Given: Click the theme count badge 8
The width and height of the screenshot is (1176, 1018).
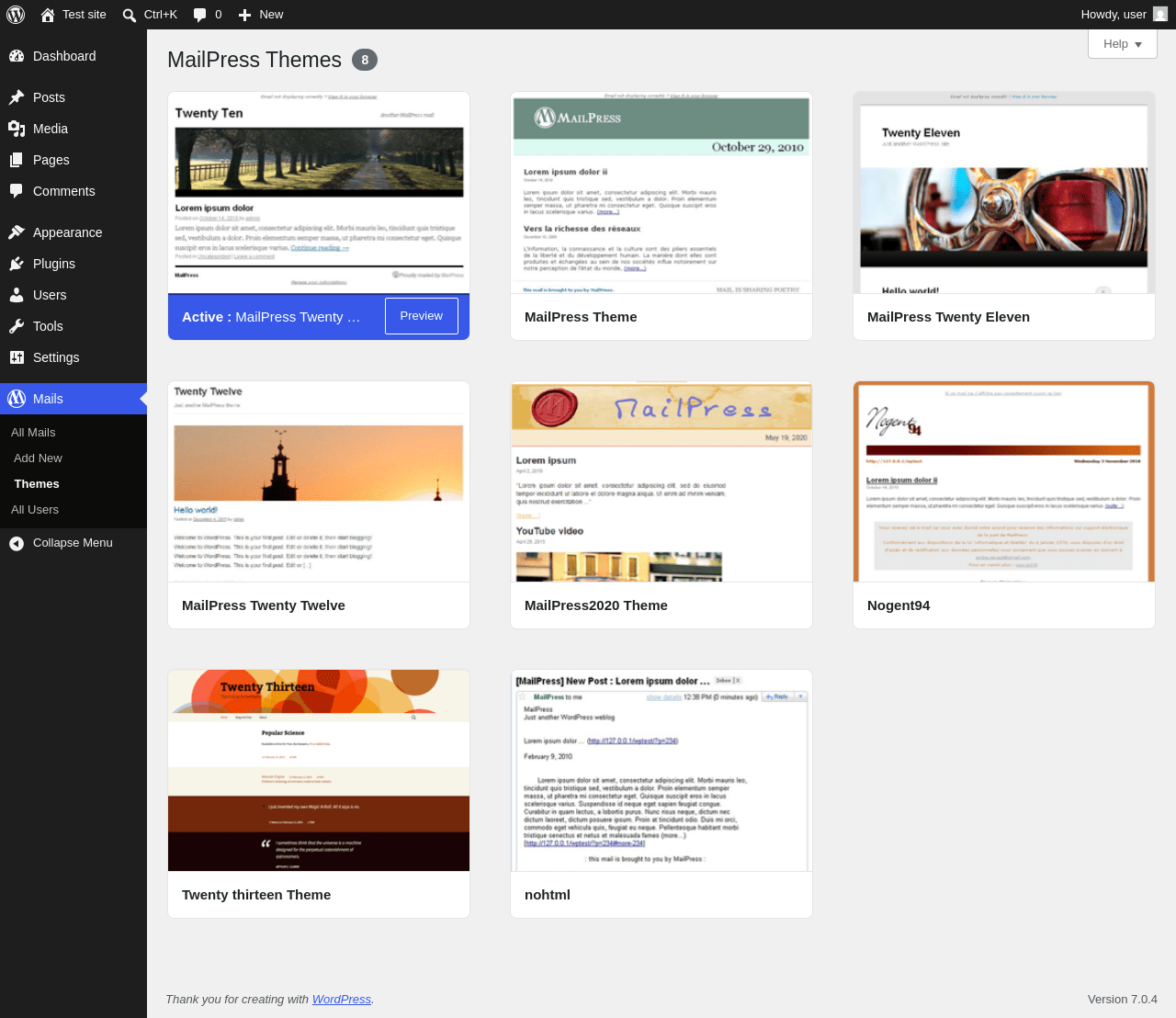Looking at the screenshot, I should tap(365, 60).
